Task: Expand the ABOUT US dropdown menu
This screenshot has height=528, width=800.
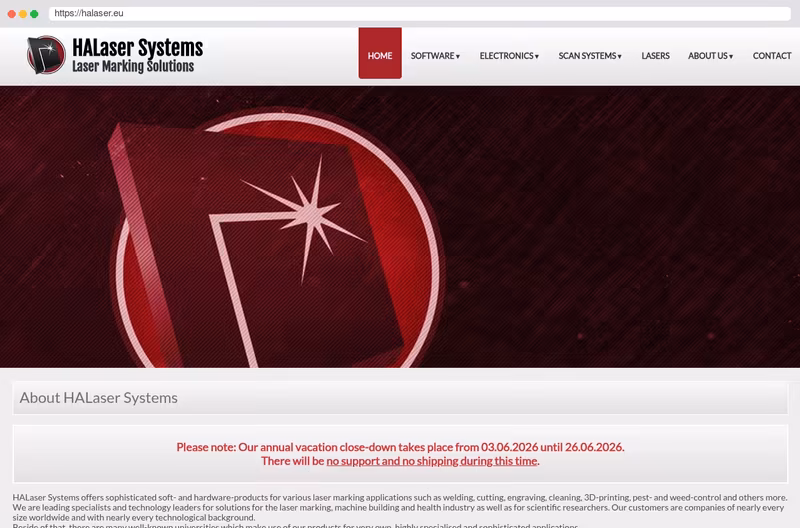Action: 710,56
